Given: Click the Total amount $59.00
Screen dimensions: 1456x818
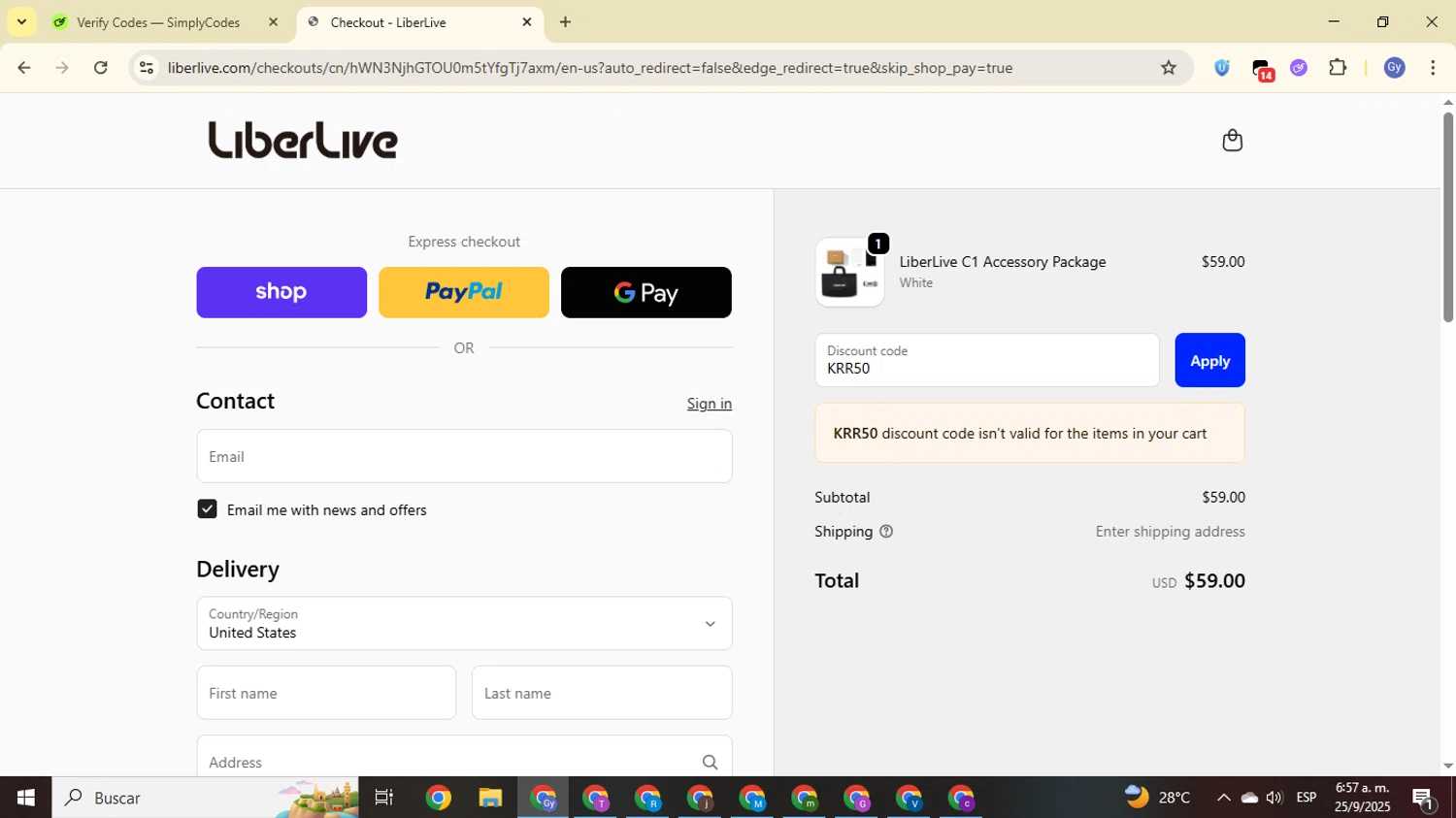Looking at the screenshot, I should pyautogui.click(x=1214, y=580).
